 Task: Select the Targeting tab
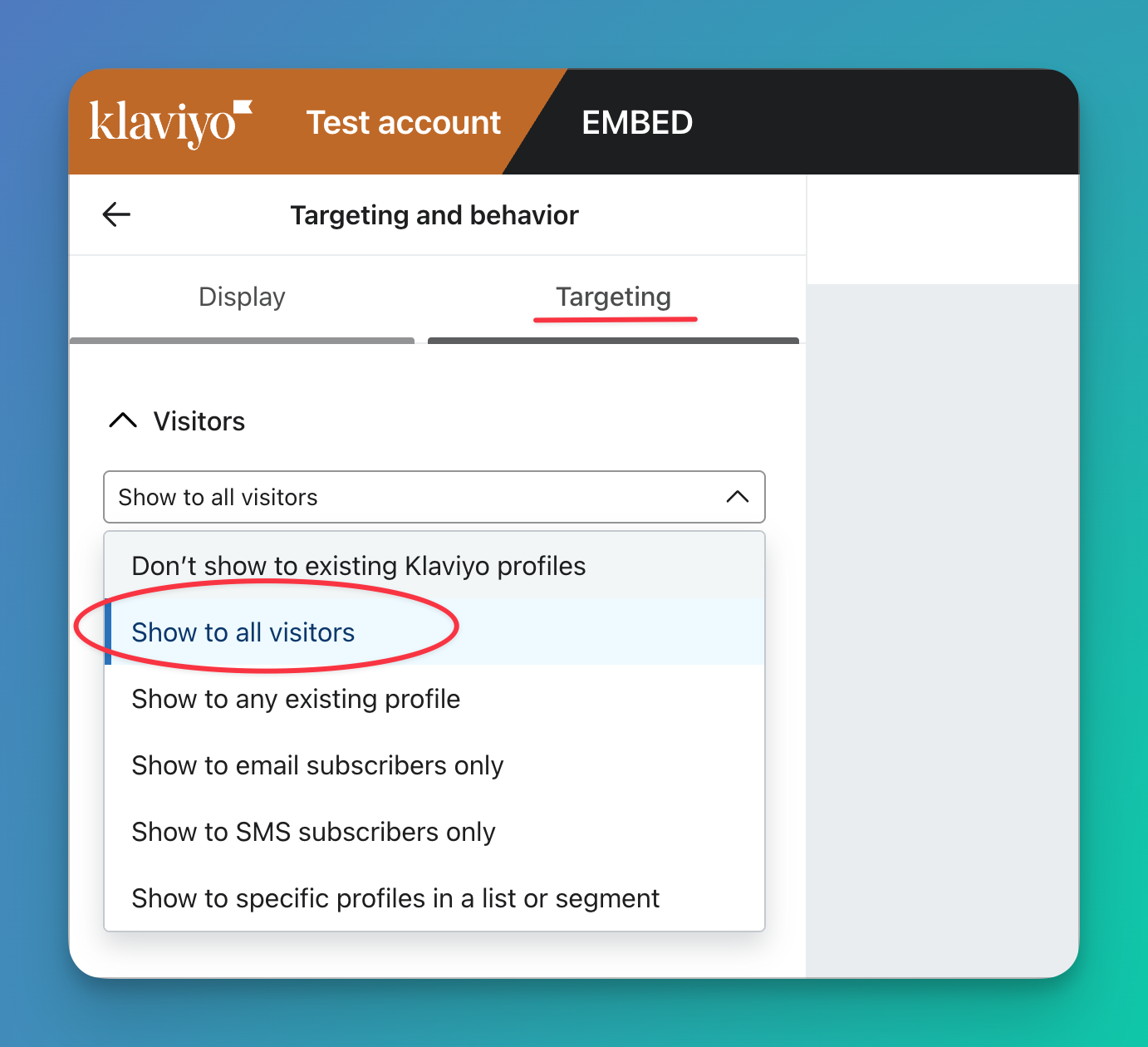613,297
